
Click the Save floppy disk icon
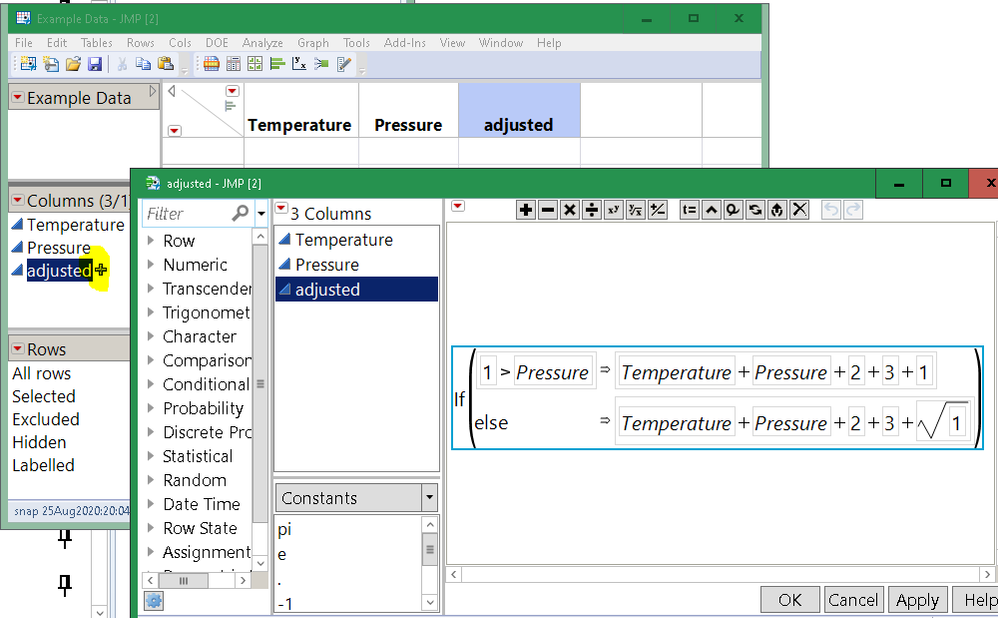pos(95,64)
